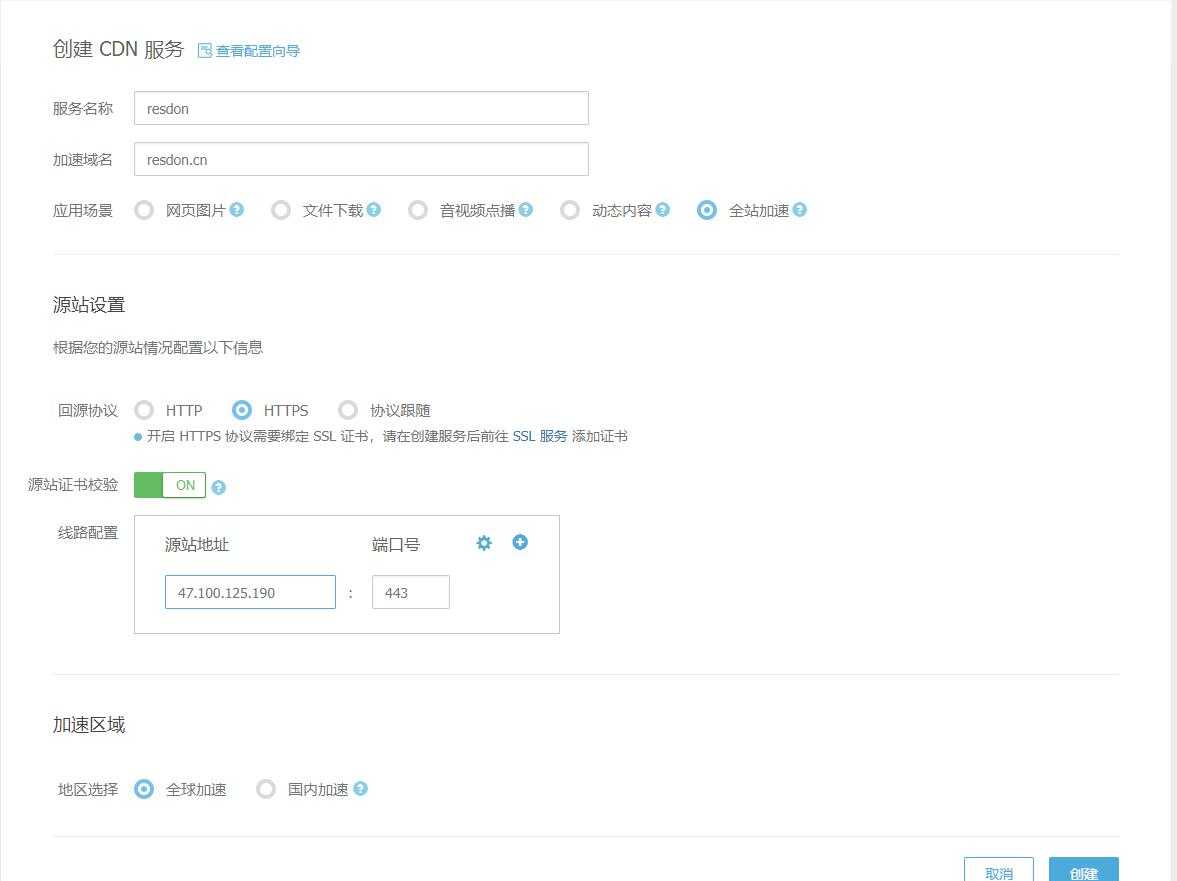
Task: Click the 端口号 field showing 443
Action: pyautogui.click(x=410, y=592)
